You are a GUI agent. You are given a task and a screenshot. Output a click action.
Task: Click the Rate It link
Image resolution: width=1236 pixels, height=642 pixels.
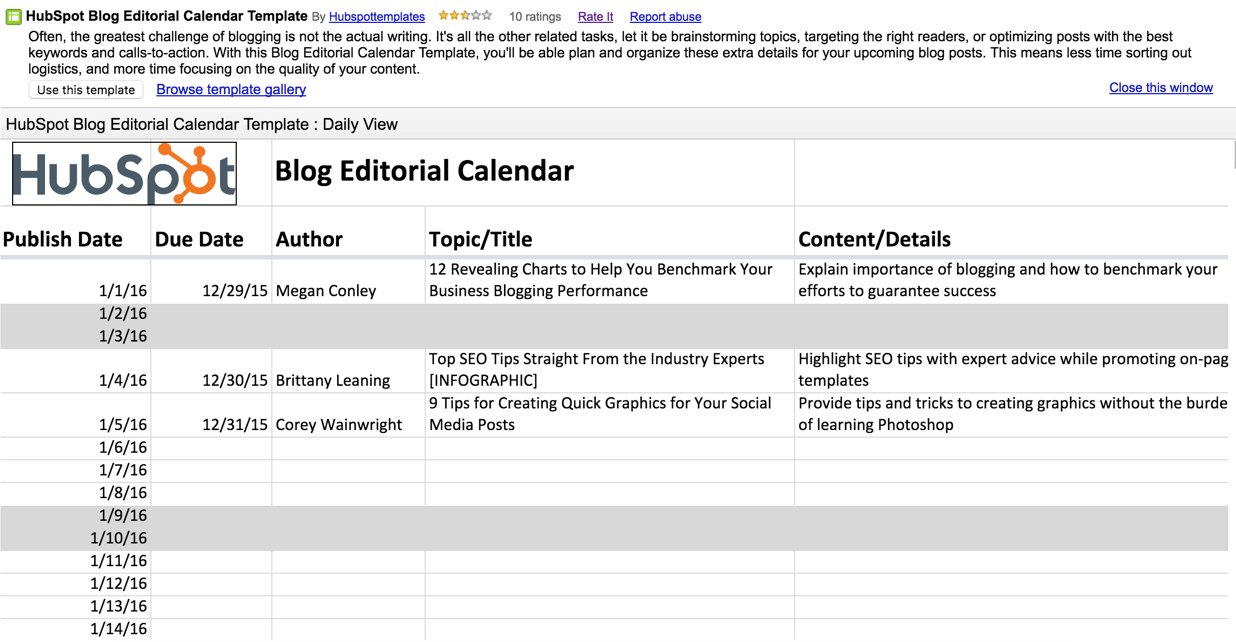click(x=595, y=17)
